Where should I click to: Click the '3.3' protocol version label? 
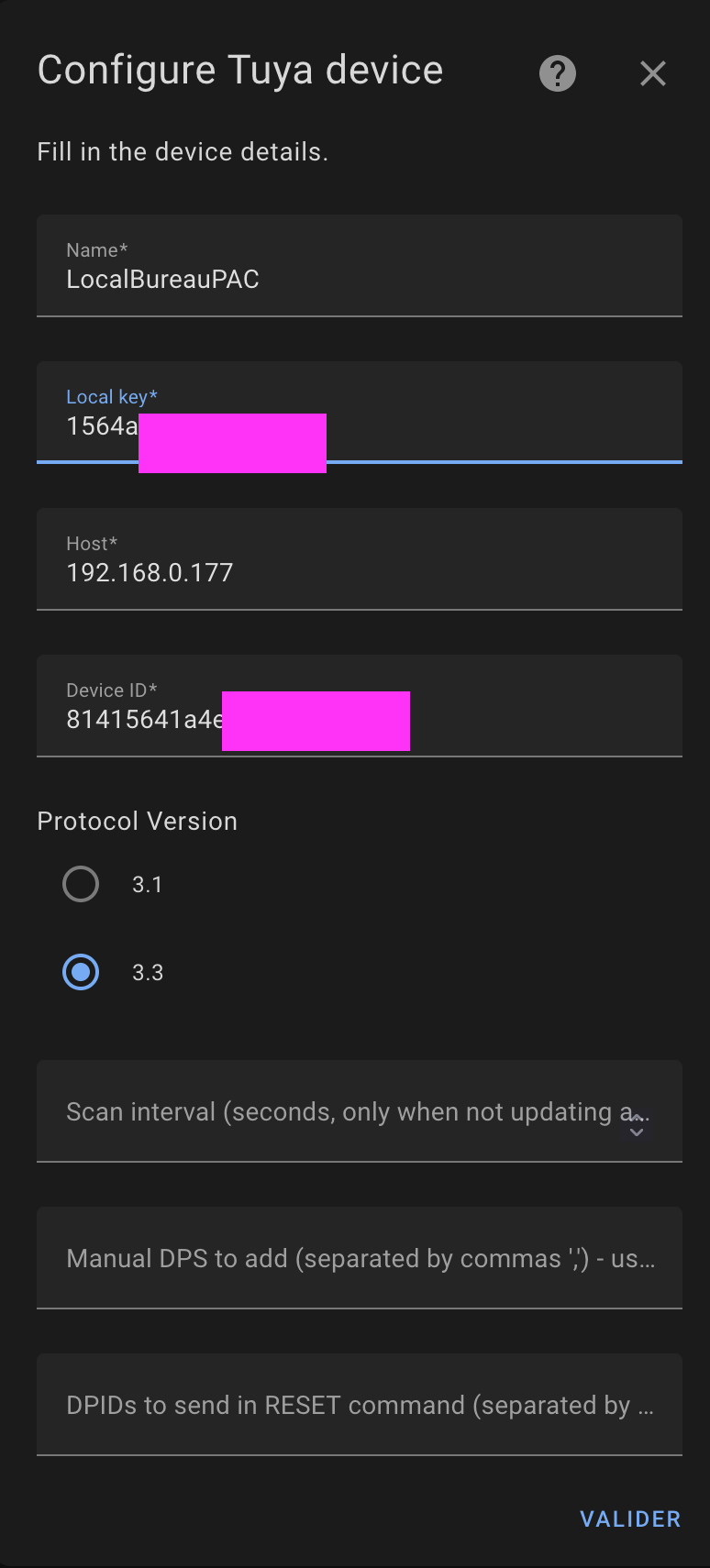pos(147,973)
